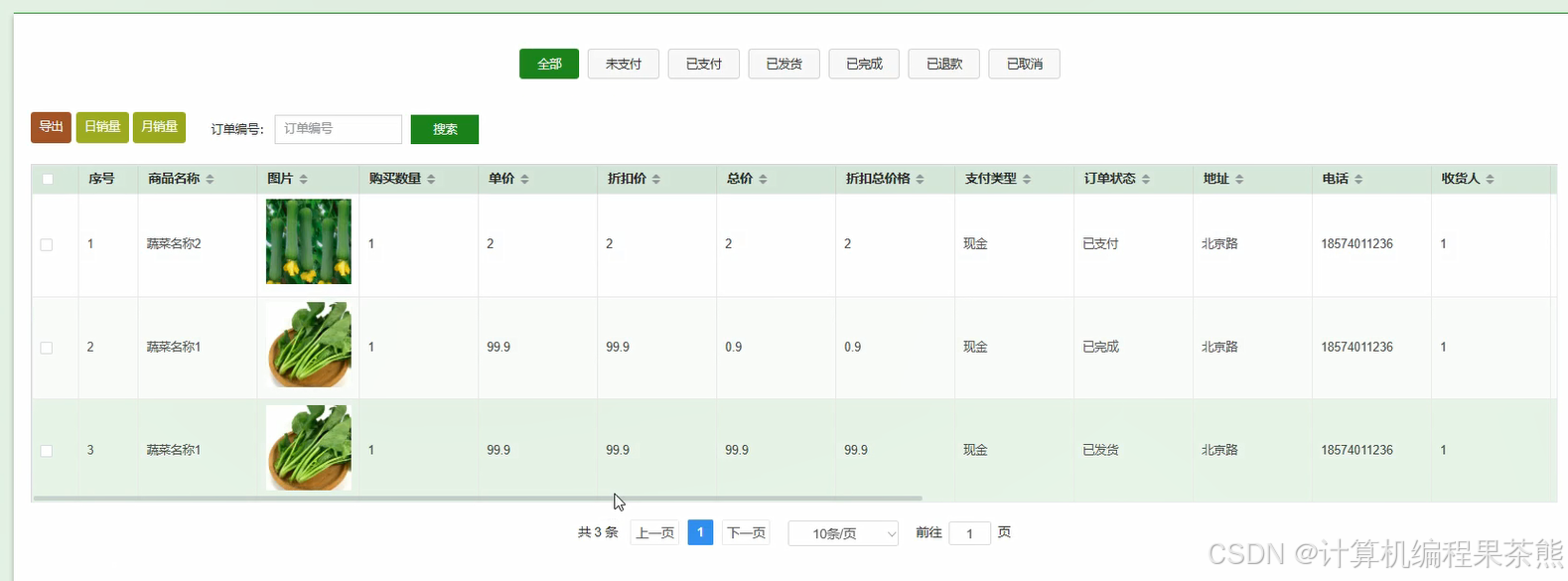This screenshot has height=581, width=1568.
Task: Select the 已支付 filter tab
Action: click(704, 64)
